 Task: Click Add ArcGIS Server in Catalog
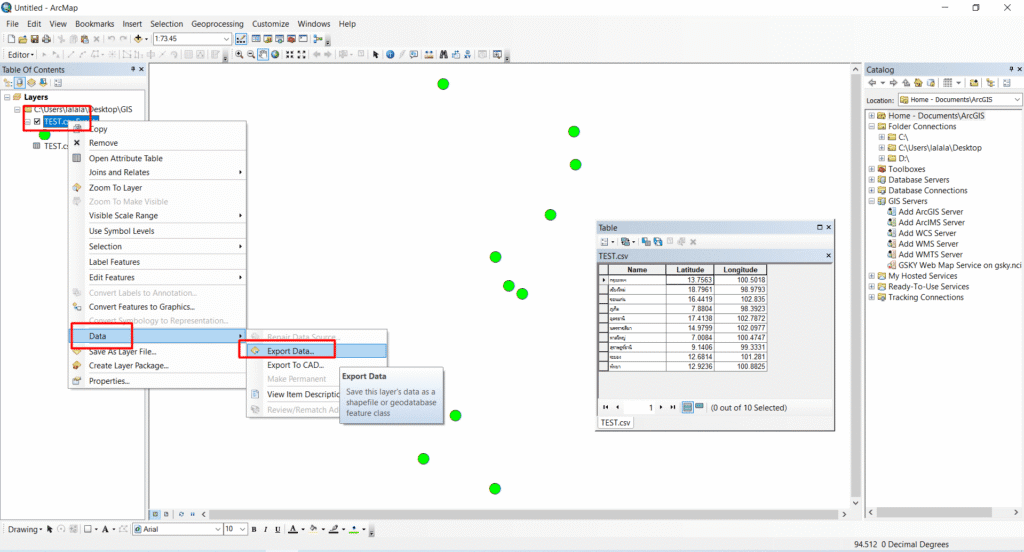[930, 212]
